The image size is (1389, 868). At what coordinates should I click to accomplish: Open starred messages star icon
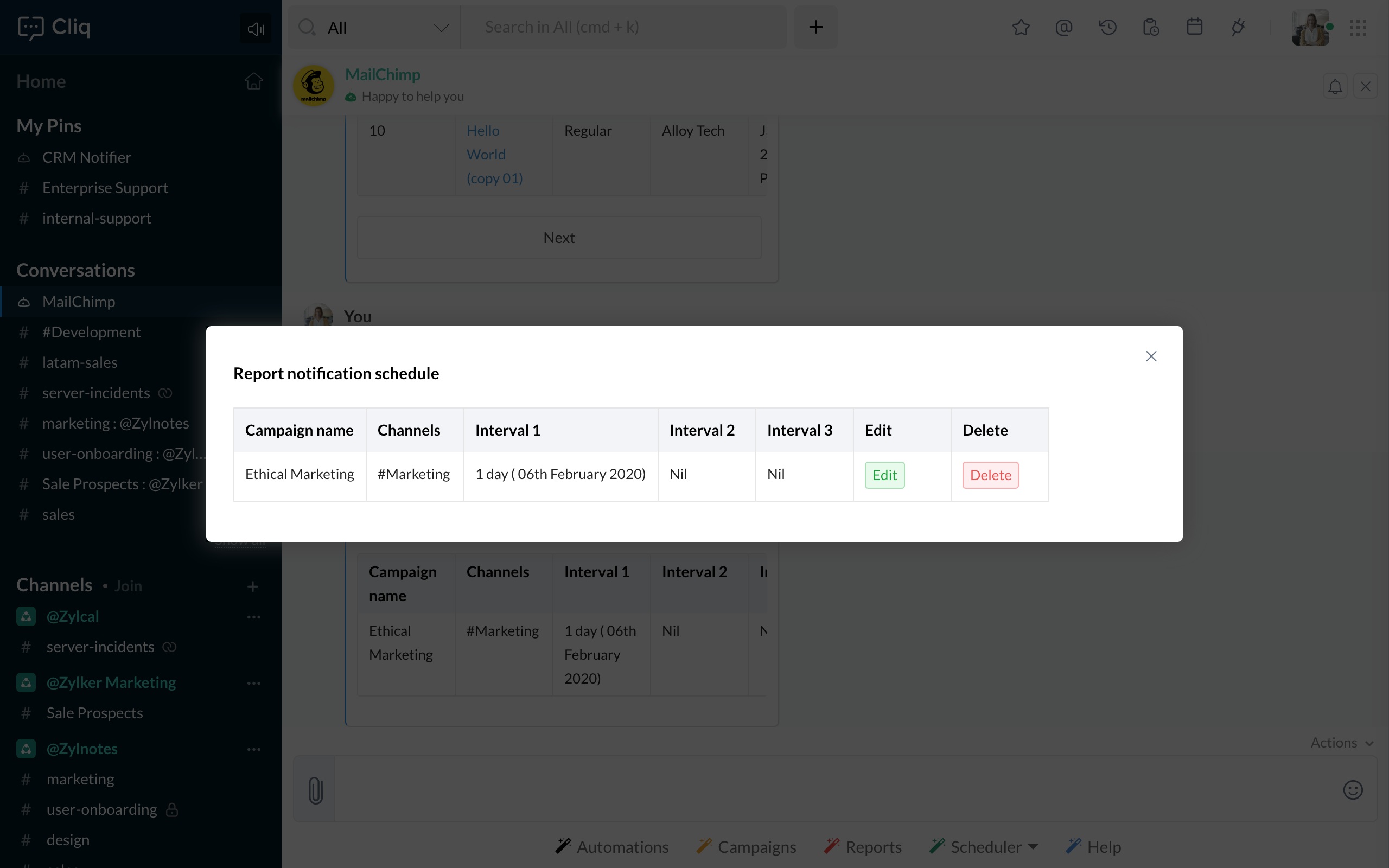pyautogui.click(x=1021, y=27)
